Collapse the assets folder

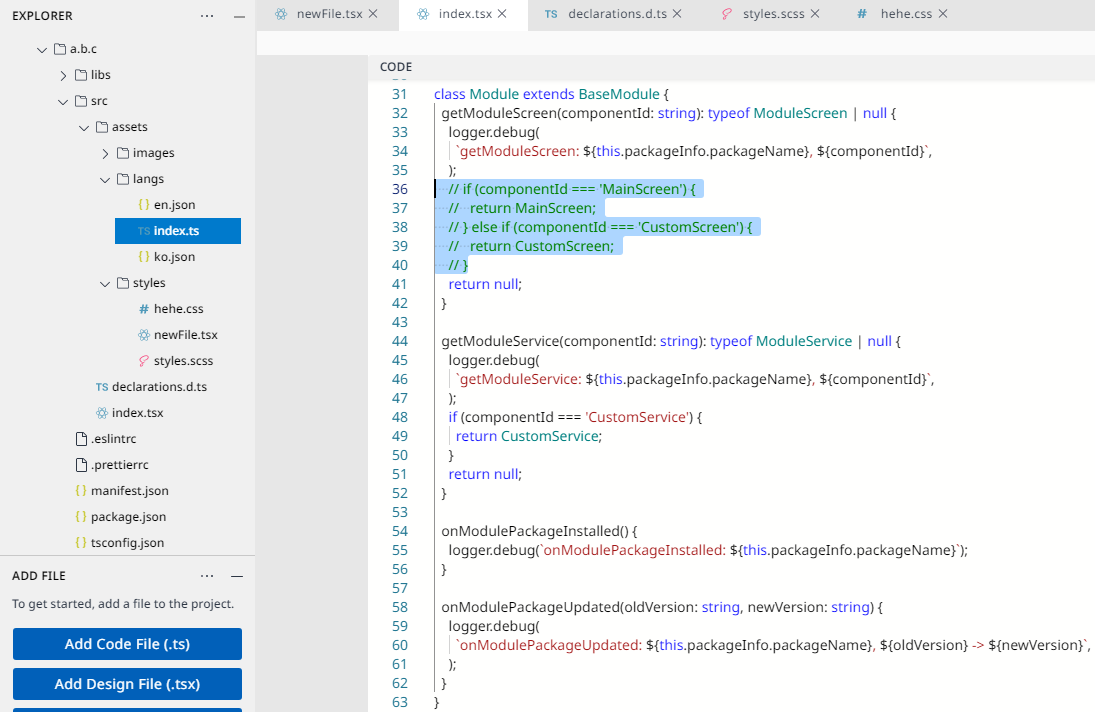coord(84,128)
